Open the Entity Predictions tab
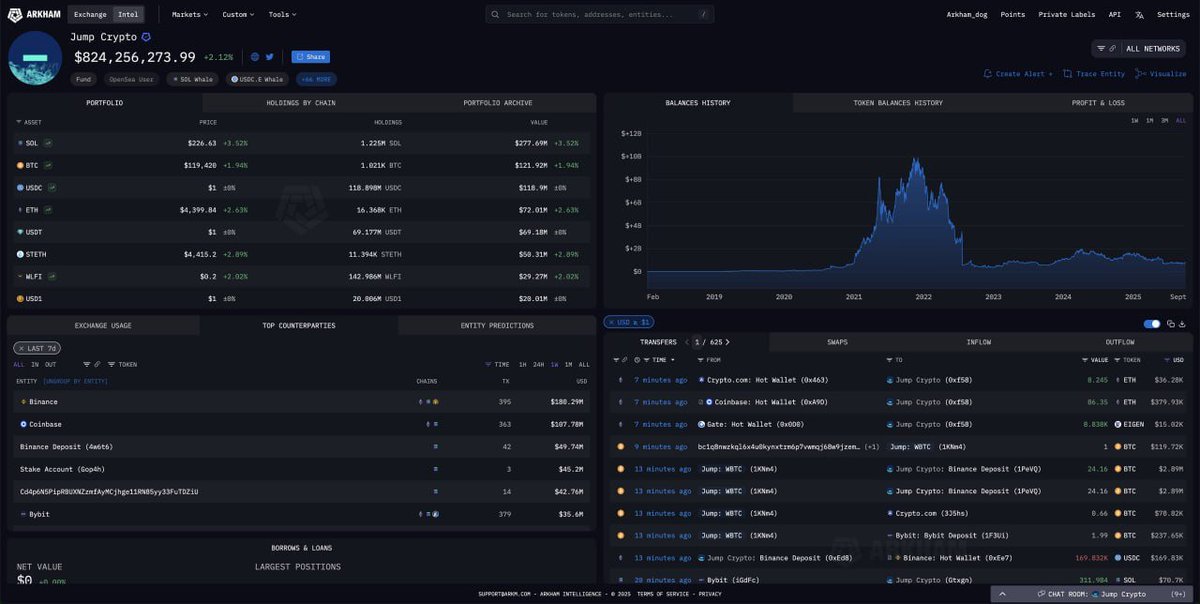Viewport: 1200px width, 604px height. pyautogui.click(x=497, y=326)
